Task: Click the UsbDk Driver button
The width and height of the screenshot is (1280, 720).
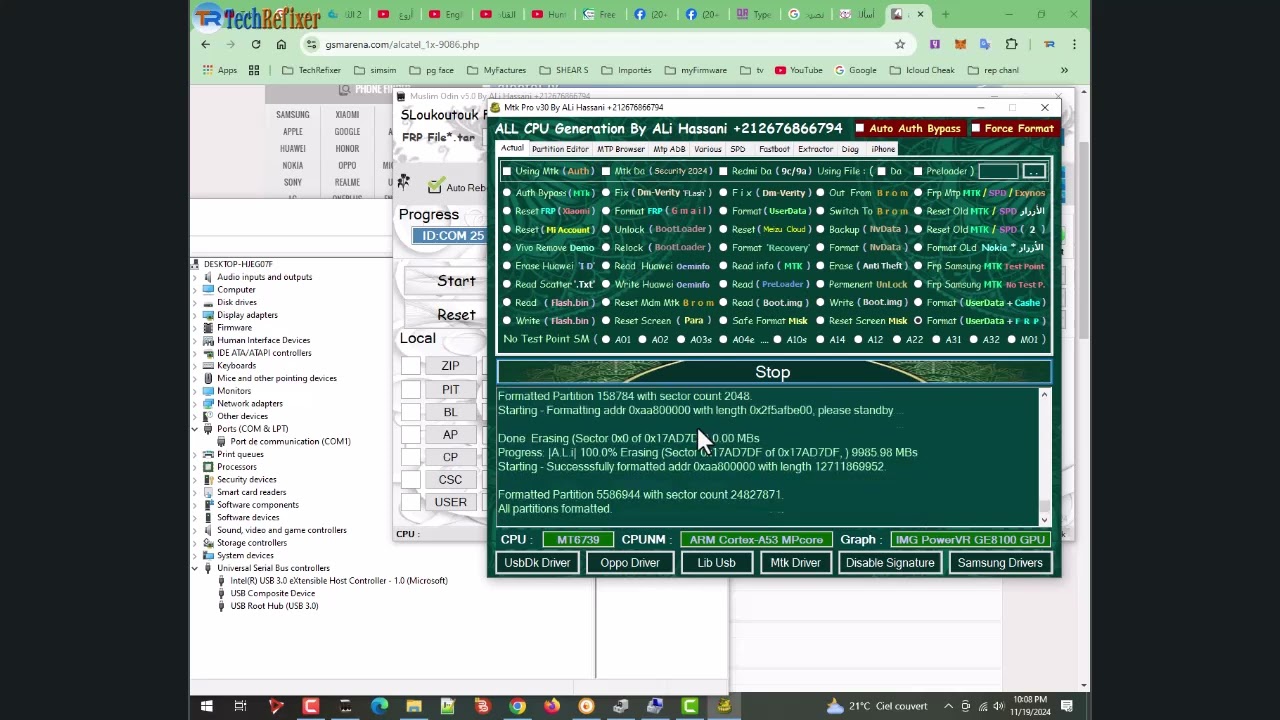Action: click(x=537, y=563)
